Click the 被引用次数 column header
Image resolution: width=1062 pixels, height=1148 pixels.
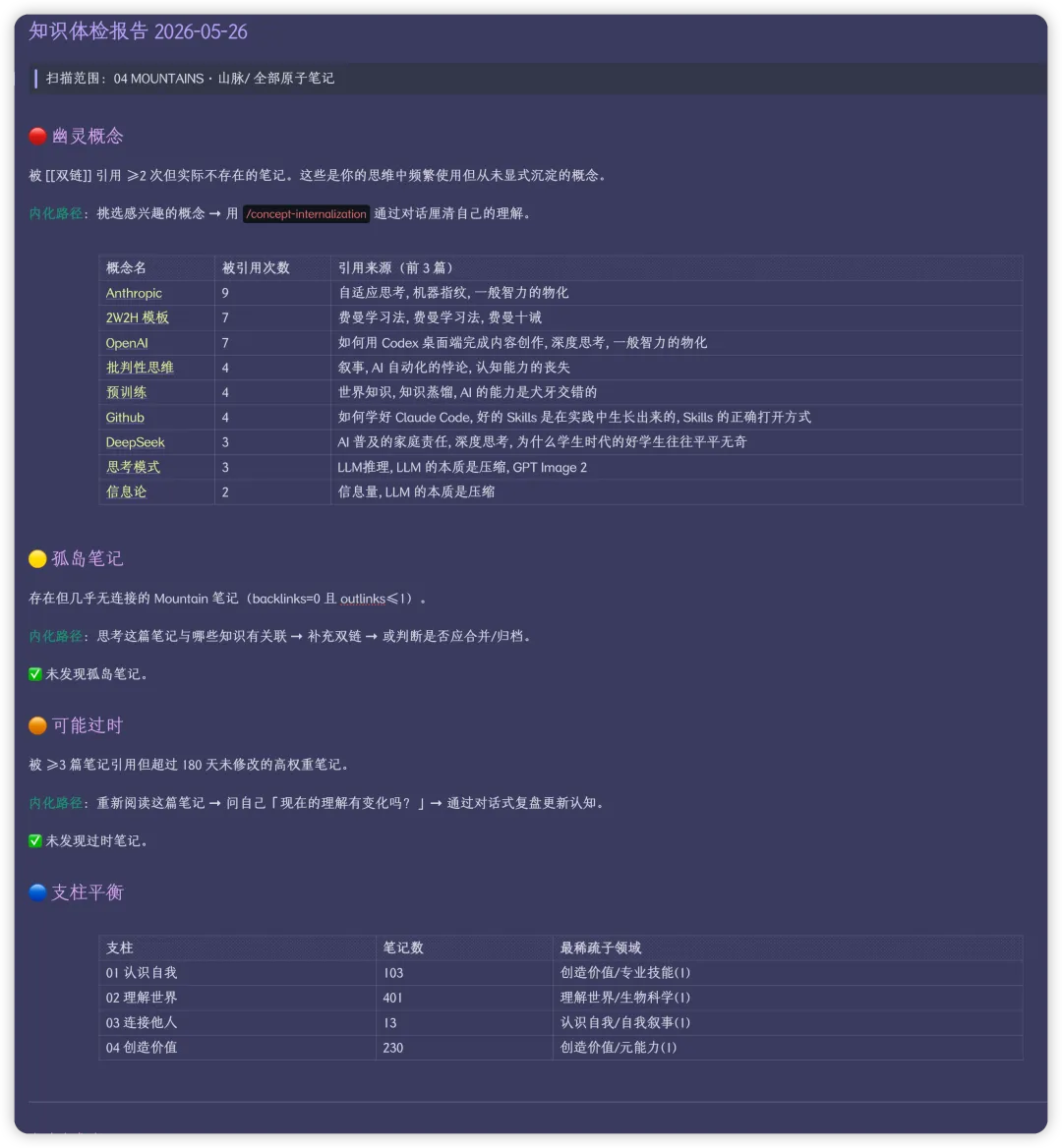coord(256,268)
